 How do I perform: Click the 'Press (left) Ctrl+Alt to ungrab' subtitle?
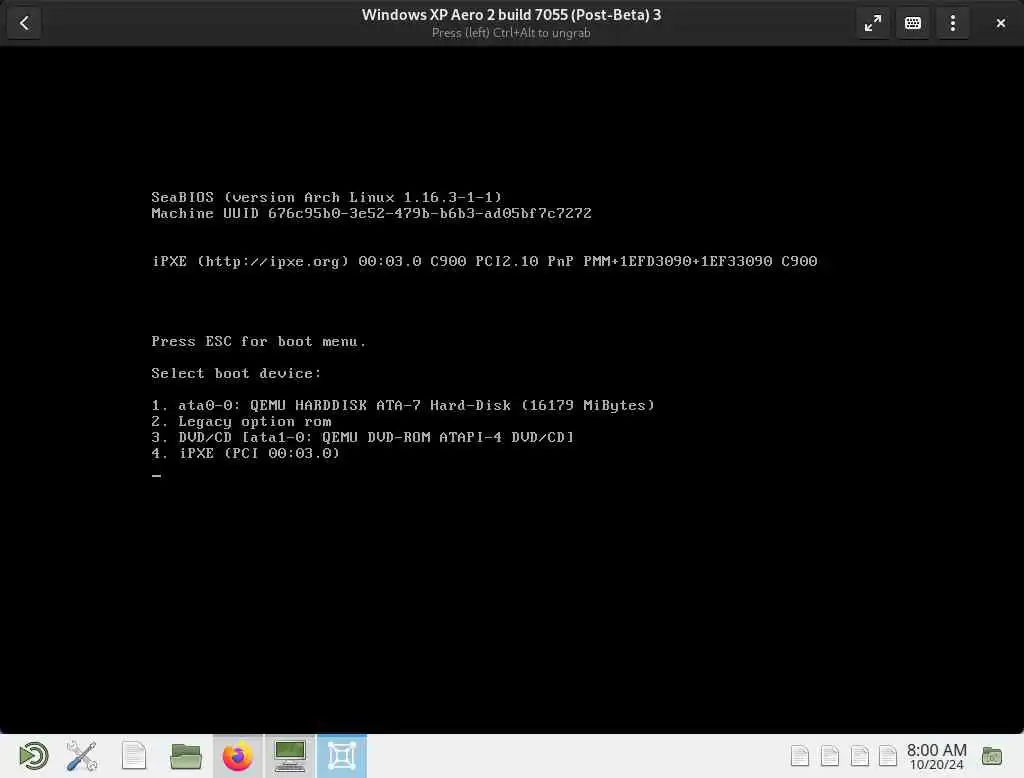click(511, 33)
